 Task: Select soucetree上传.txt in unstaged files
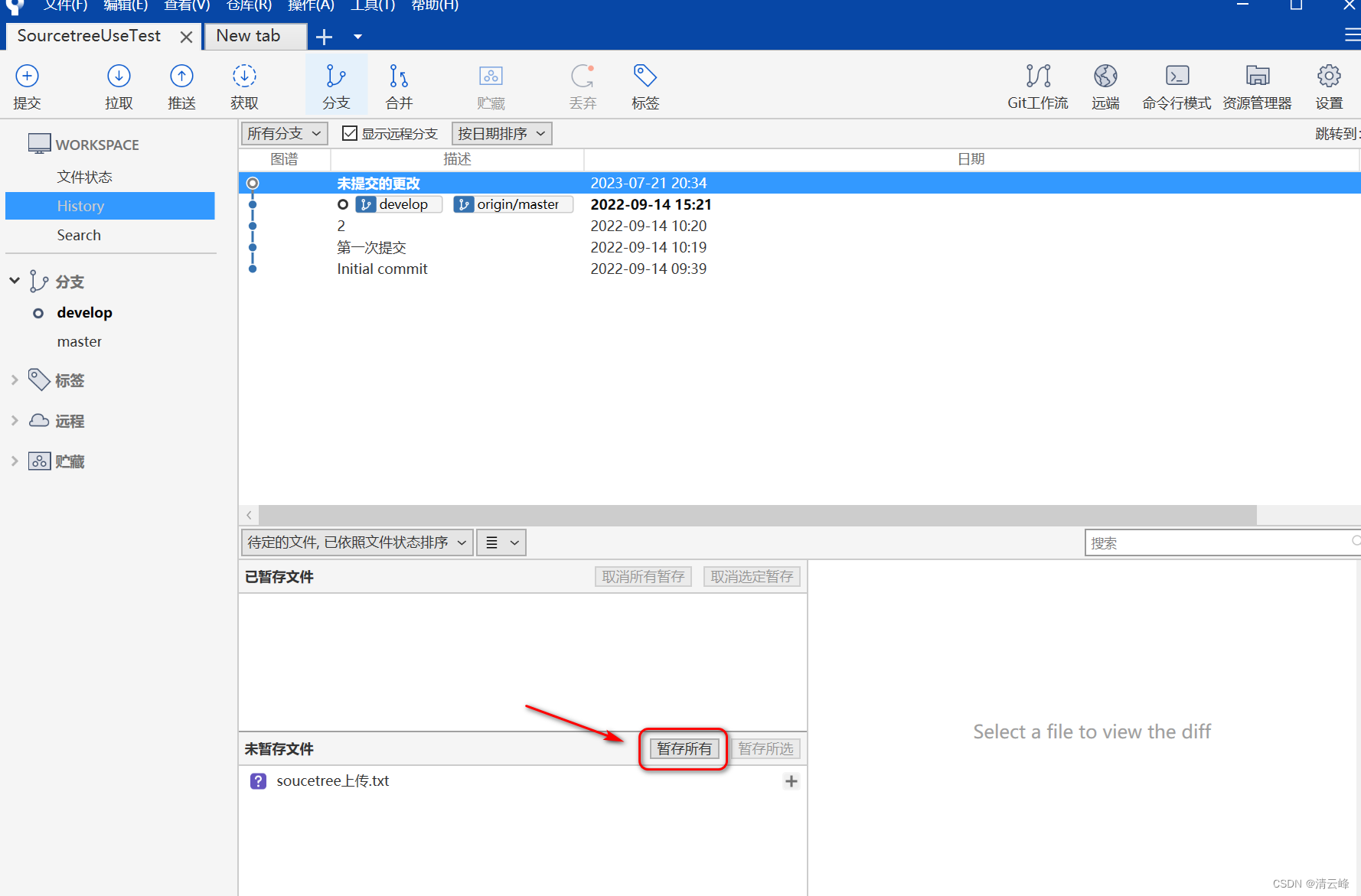point(523,780)
